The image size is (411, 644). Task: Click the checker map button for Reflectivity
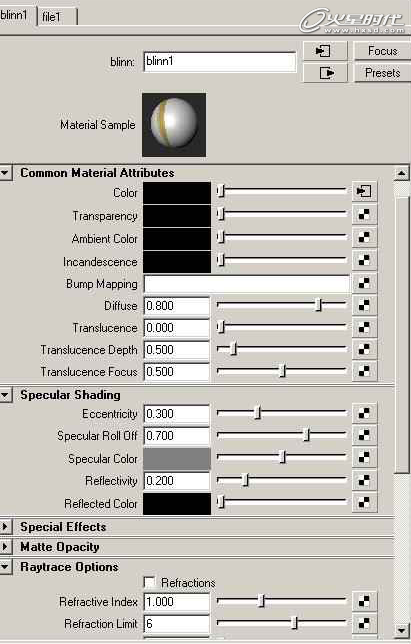coord(364,481)
